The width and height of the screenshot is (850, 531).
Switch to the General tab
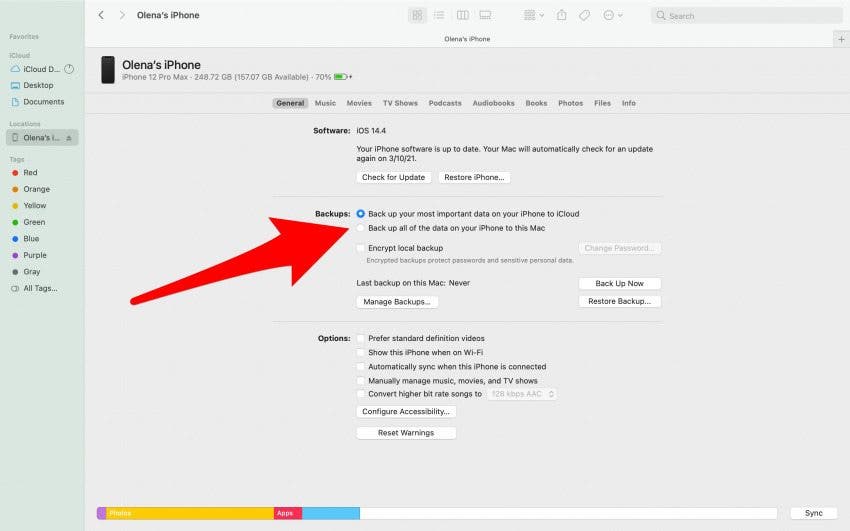(x=290, y=103)
